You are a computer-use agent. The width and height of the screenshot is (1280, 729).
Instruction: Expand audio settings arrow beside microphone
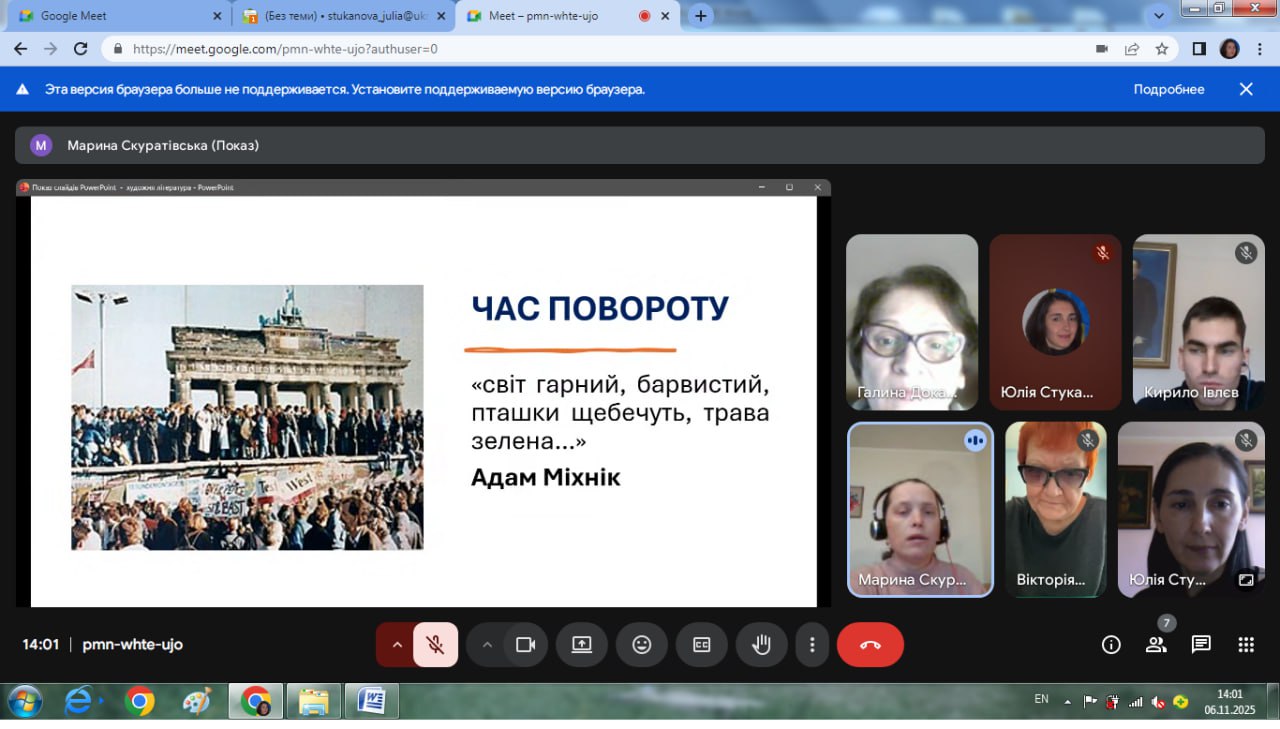point(396,645)
